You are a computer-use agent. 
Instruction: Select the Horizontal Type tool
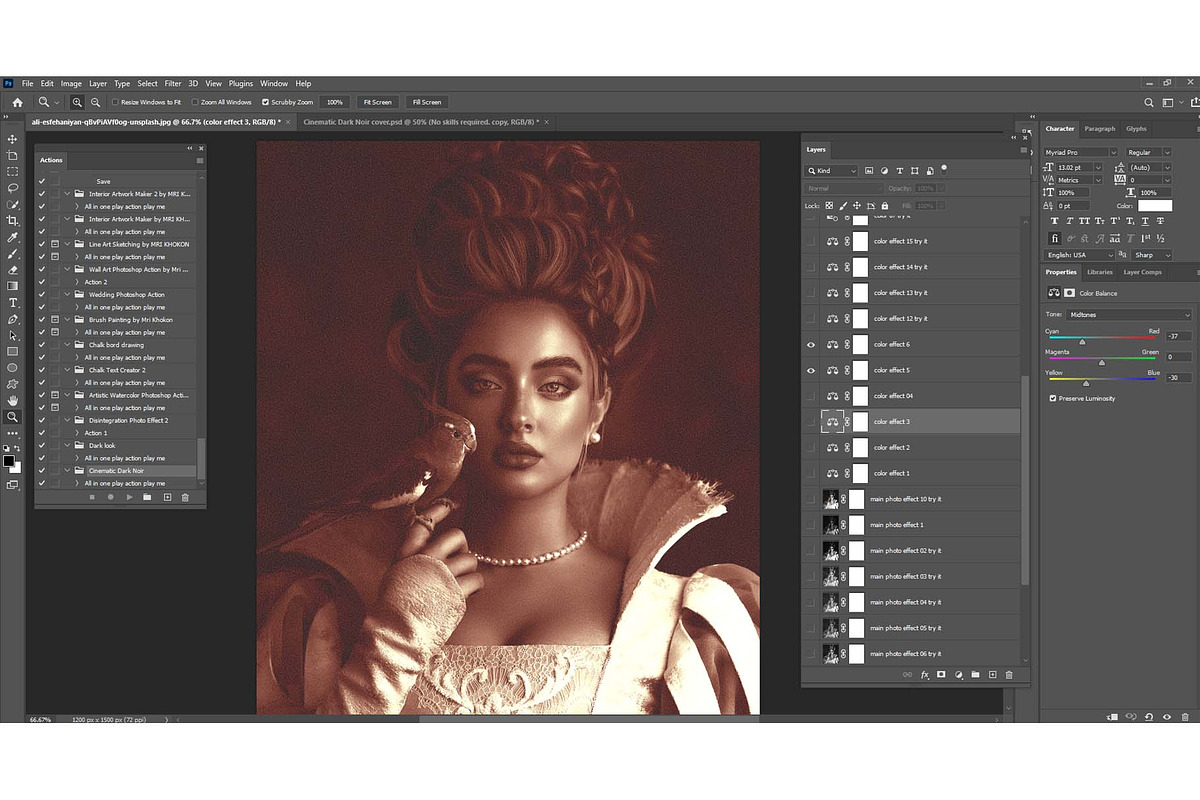click(13, 302)
